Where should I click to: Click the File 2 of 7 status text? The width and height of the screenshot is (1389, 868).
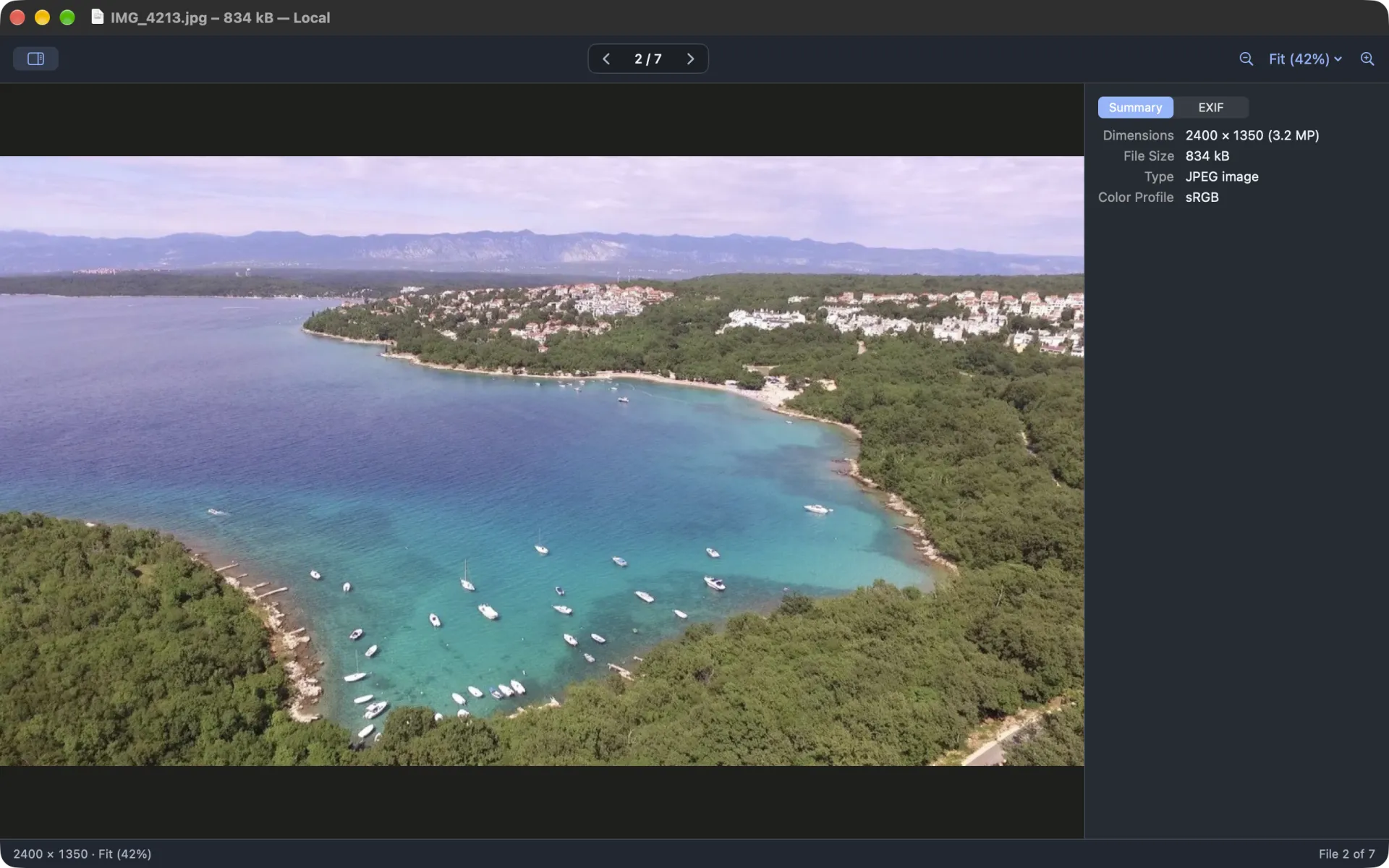coord(1346,854)
